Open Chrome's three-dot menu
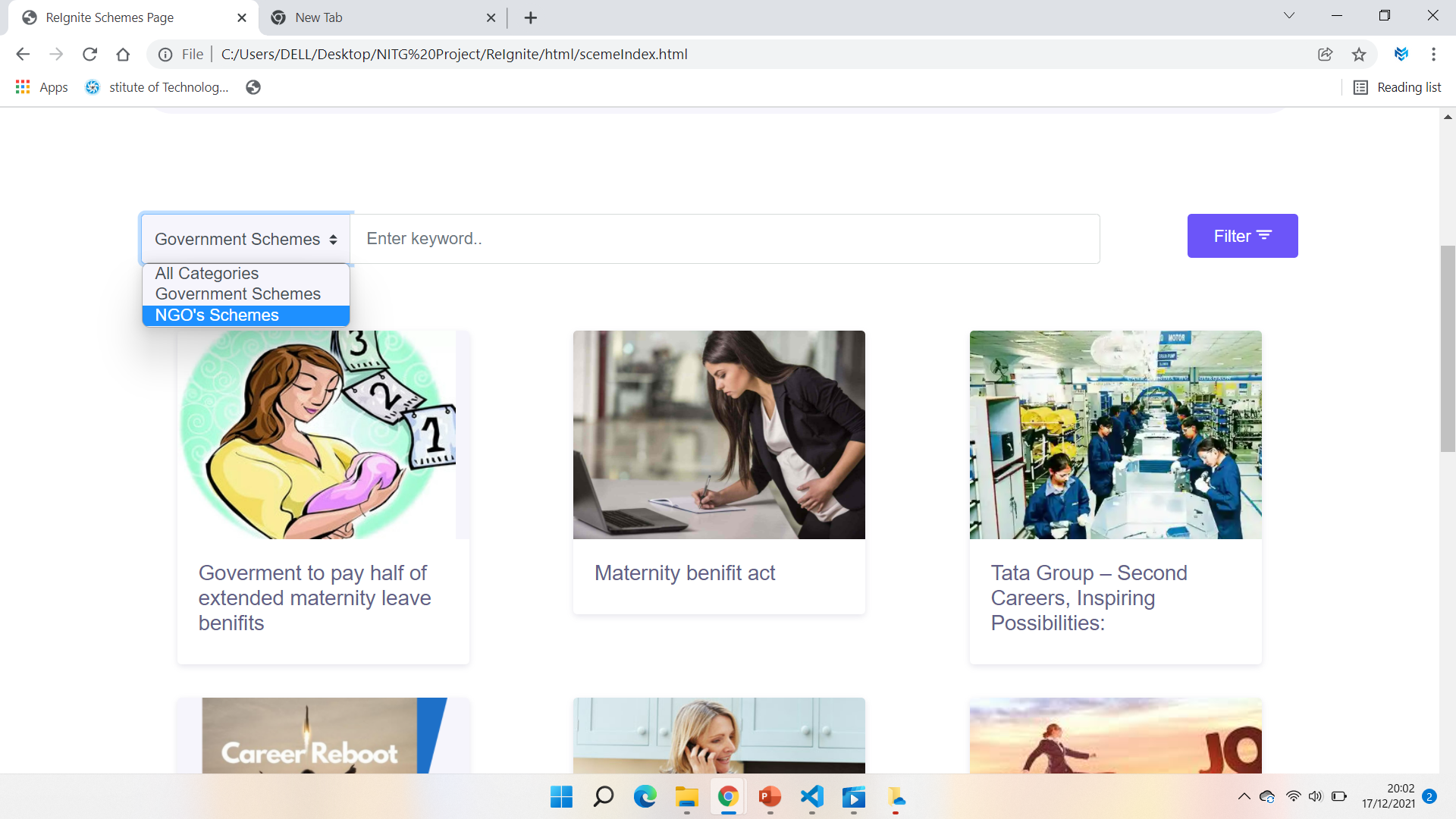The height and width of the screenshot is (819, 1456). click(1433, 54)
